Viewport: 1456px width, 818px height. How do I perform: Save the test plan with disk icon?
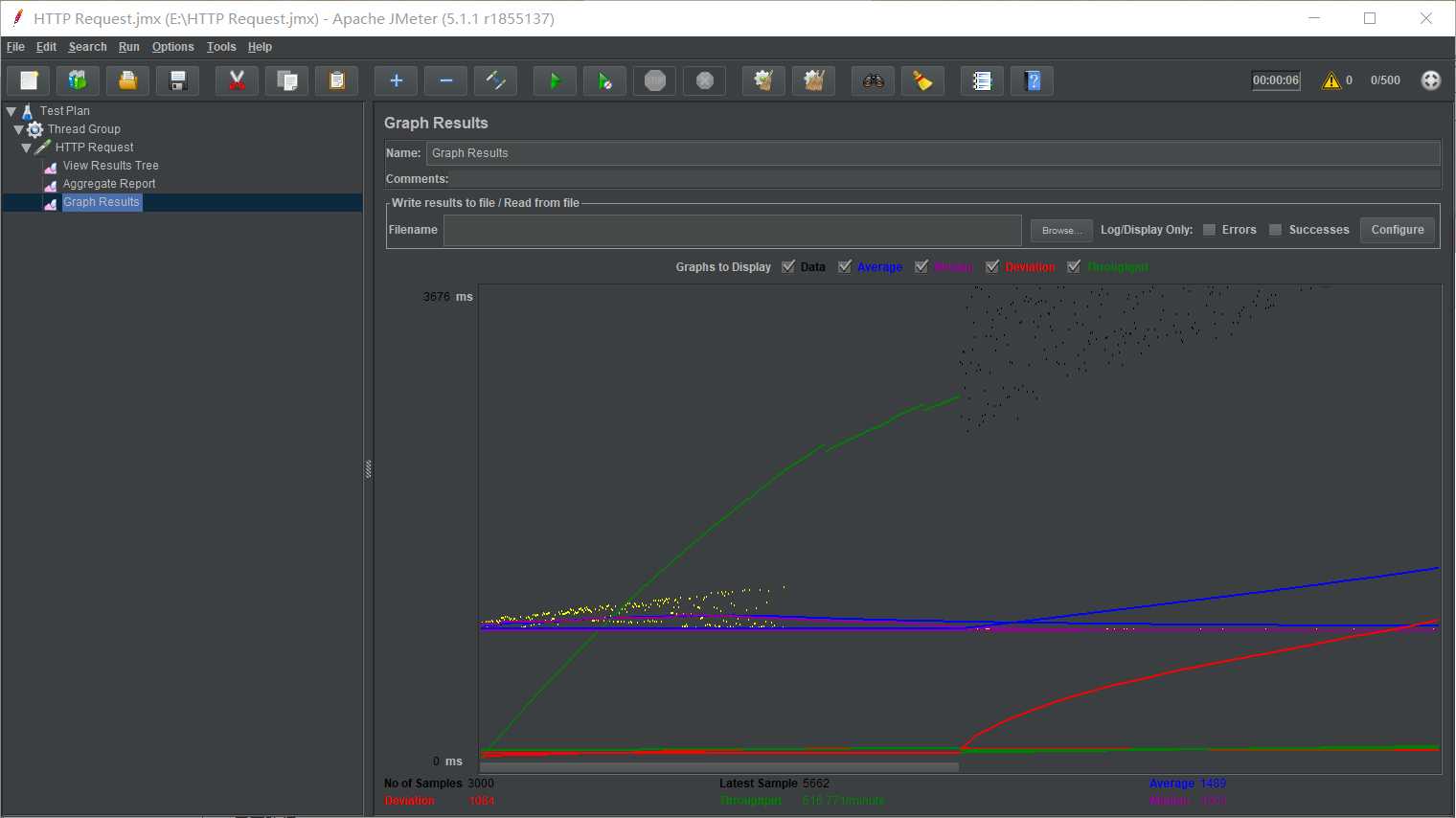[178, 80]
